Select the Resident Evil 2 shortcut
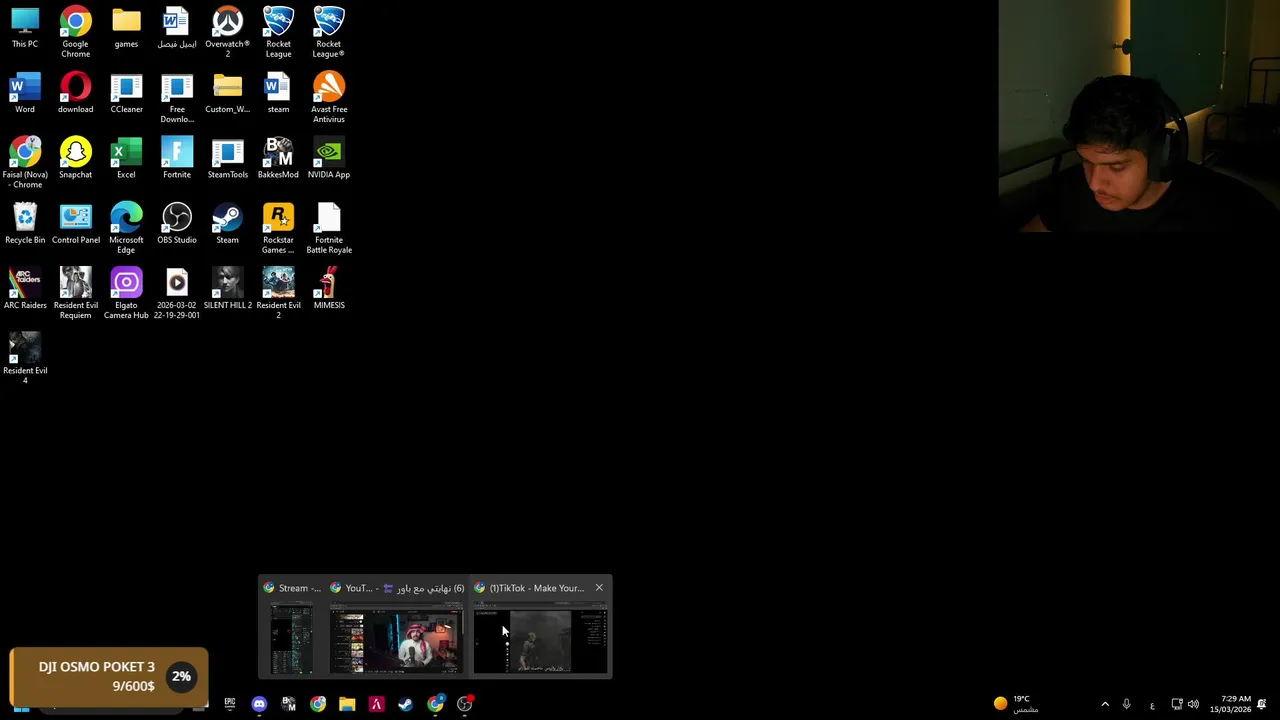 (x=278, y=293)
